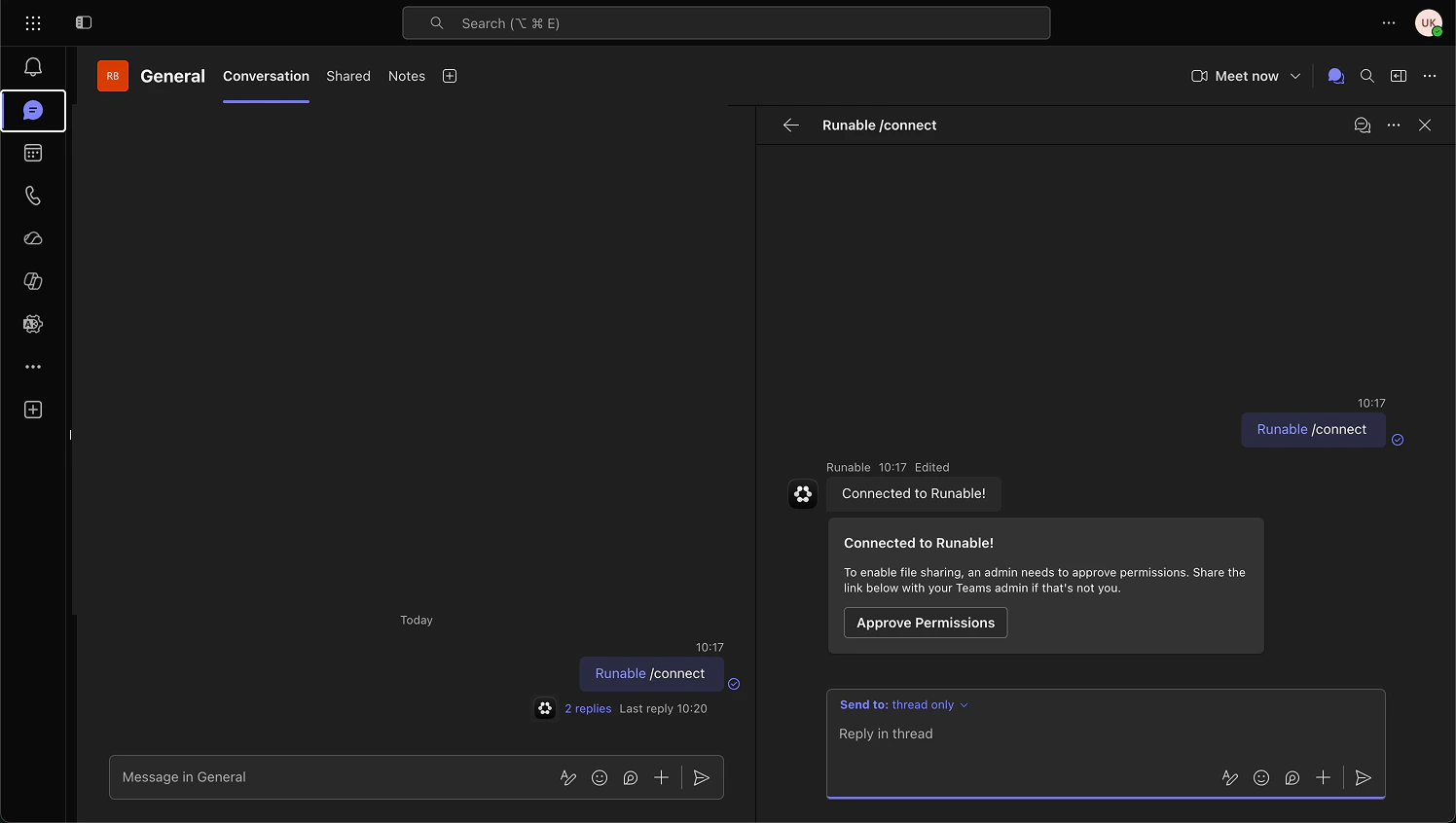Search within the General channel
1456x823 pixels.
(x=1367, y=76)
